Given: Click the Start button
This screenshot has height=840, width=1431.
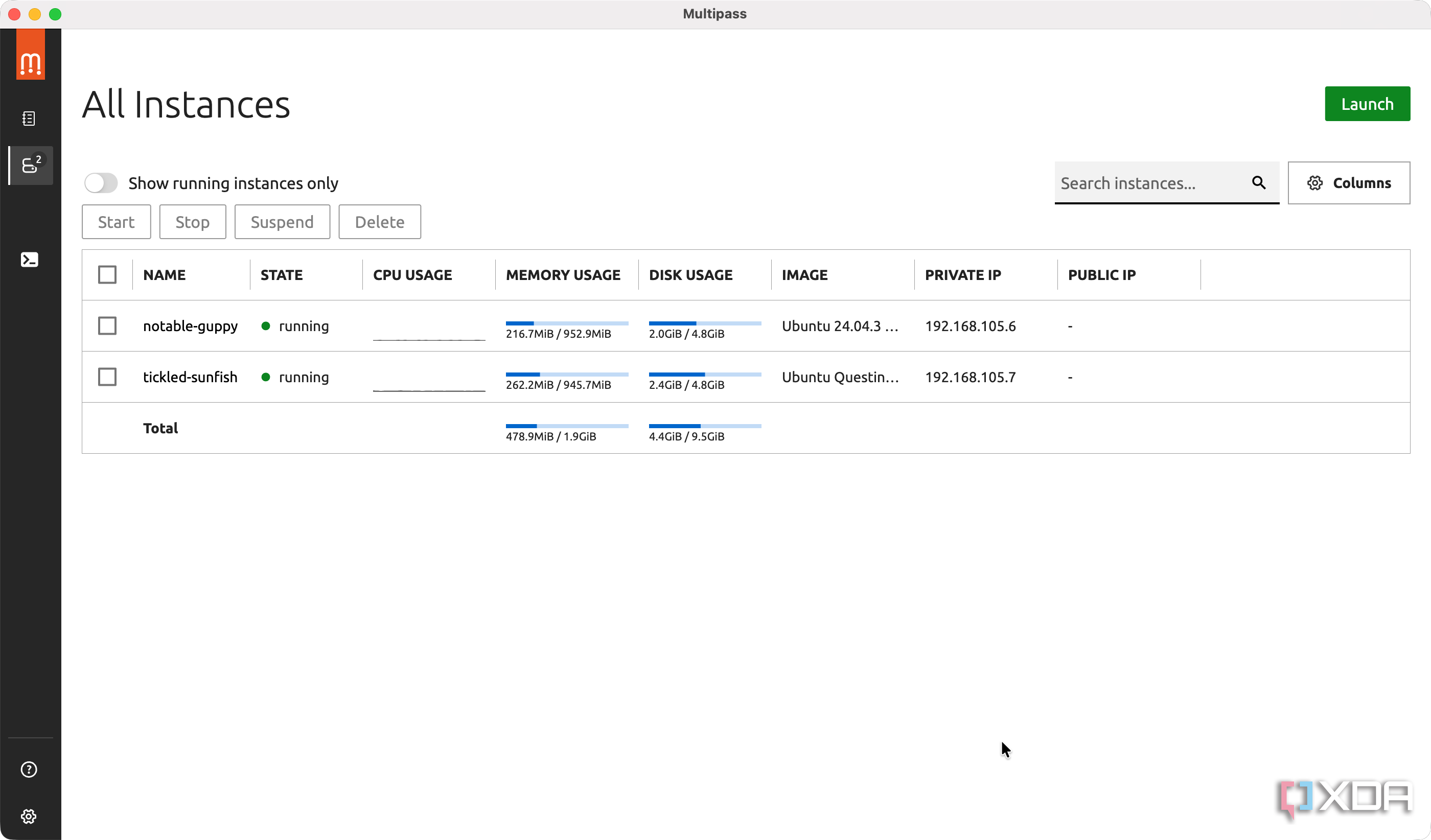Looking at the screenshot, I should click(x=117, y=222).
